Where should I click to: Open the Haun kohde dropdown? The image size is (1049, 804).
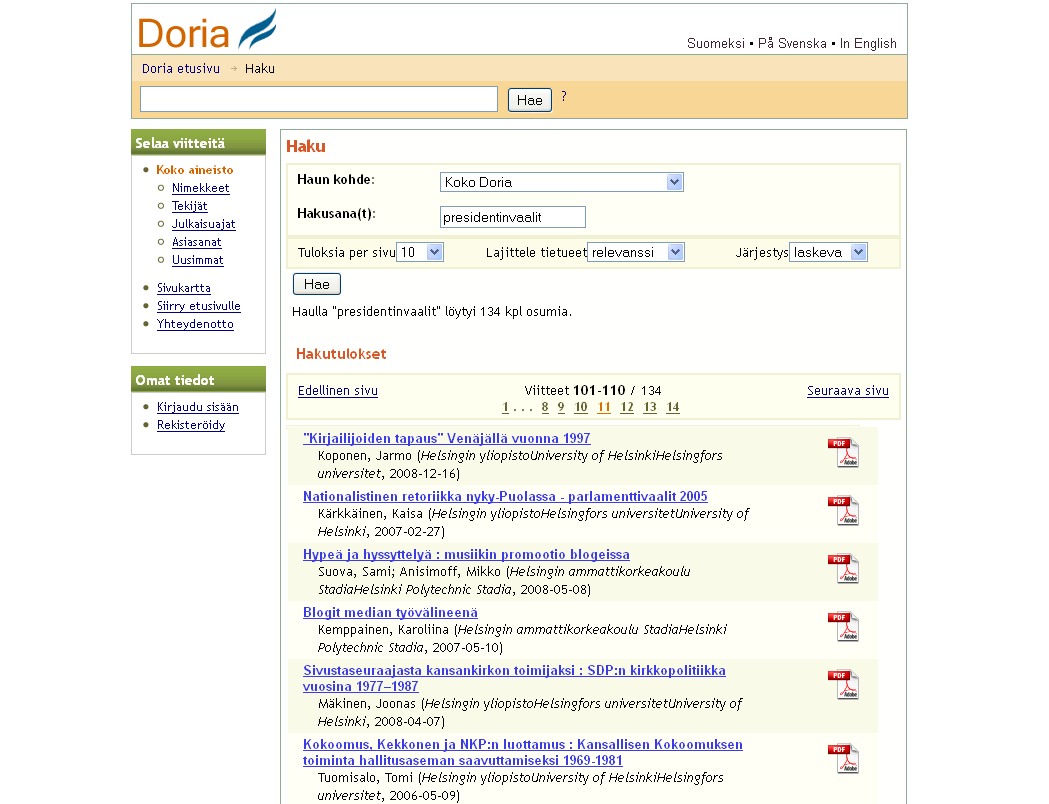click(x=561, y=182)
